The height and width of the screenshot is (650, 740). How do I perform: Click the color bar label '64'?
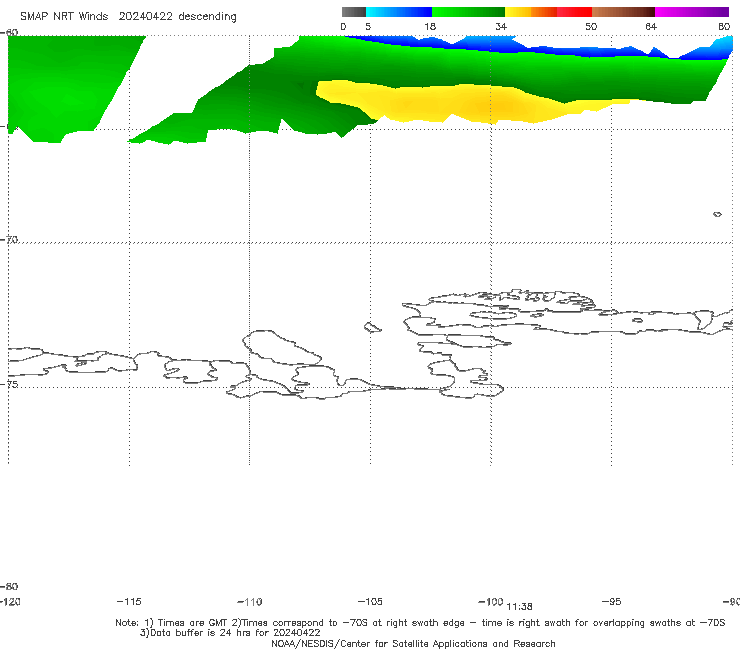[651, 26]
